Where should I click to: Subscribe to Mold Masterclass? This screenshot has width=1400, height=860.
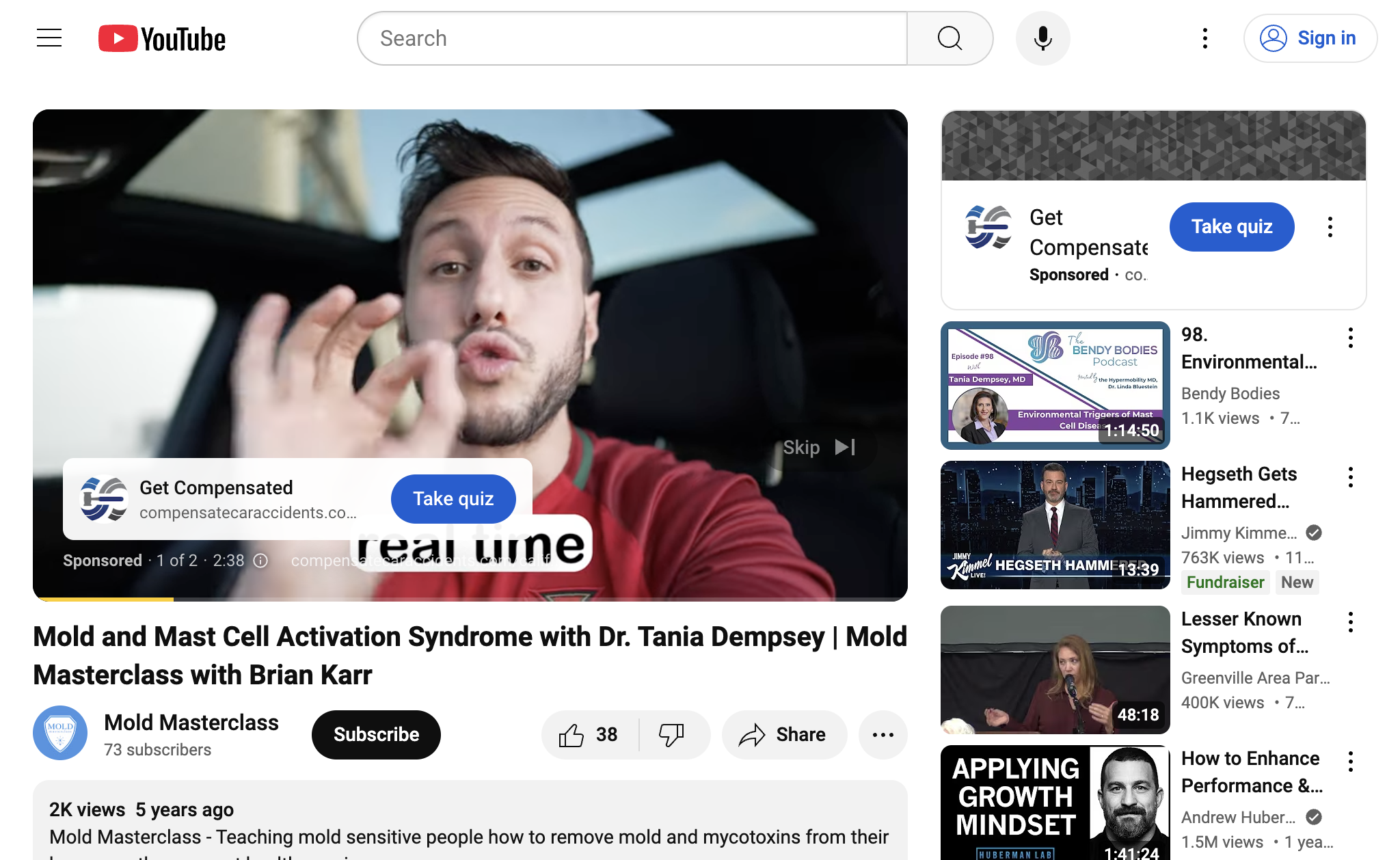(x=376, y=734)
